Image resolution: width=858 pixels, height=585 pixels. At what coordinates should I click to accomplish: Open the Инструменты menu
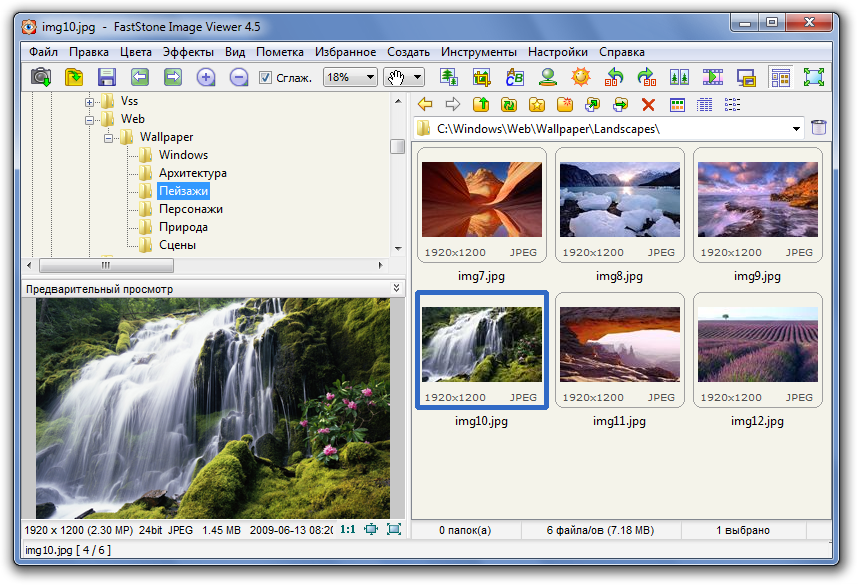click(479, 52)
